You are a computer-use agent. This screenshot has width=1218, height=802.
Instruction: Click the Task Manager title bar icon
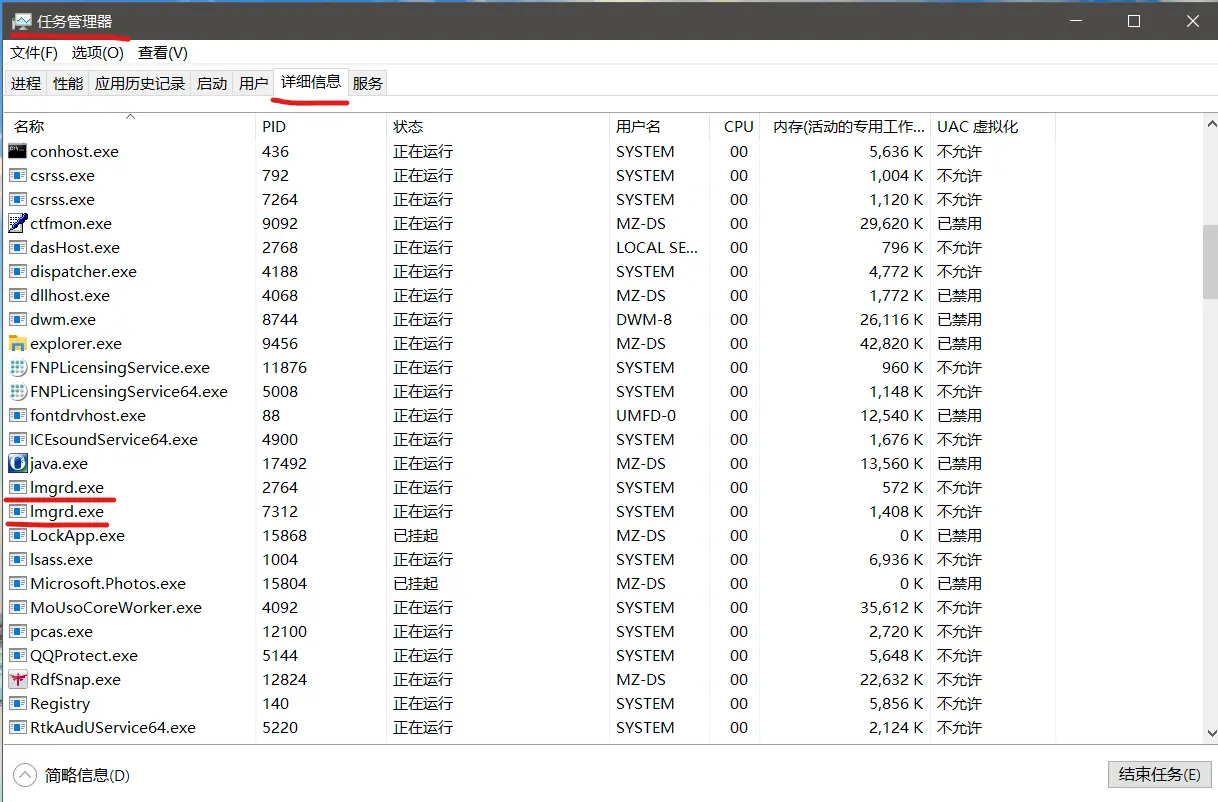click(21, 21)
